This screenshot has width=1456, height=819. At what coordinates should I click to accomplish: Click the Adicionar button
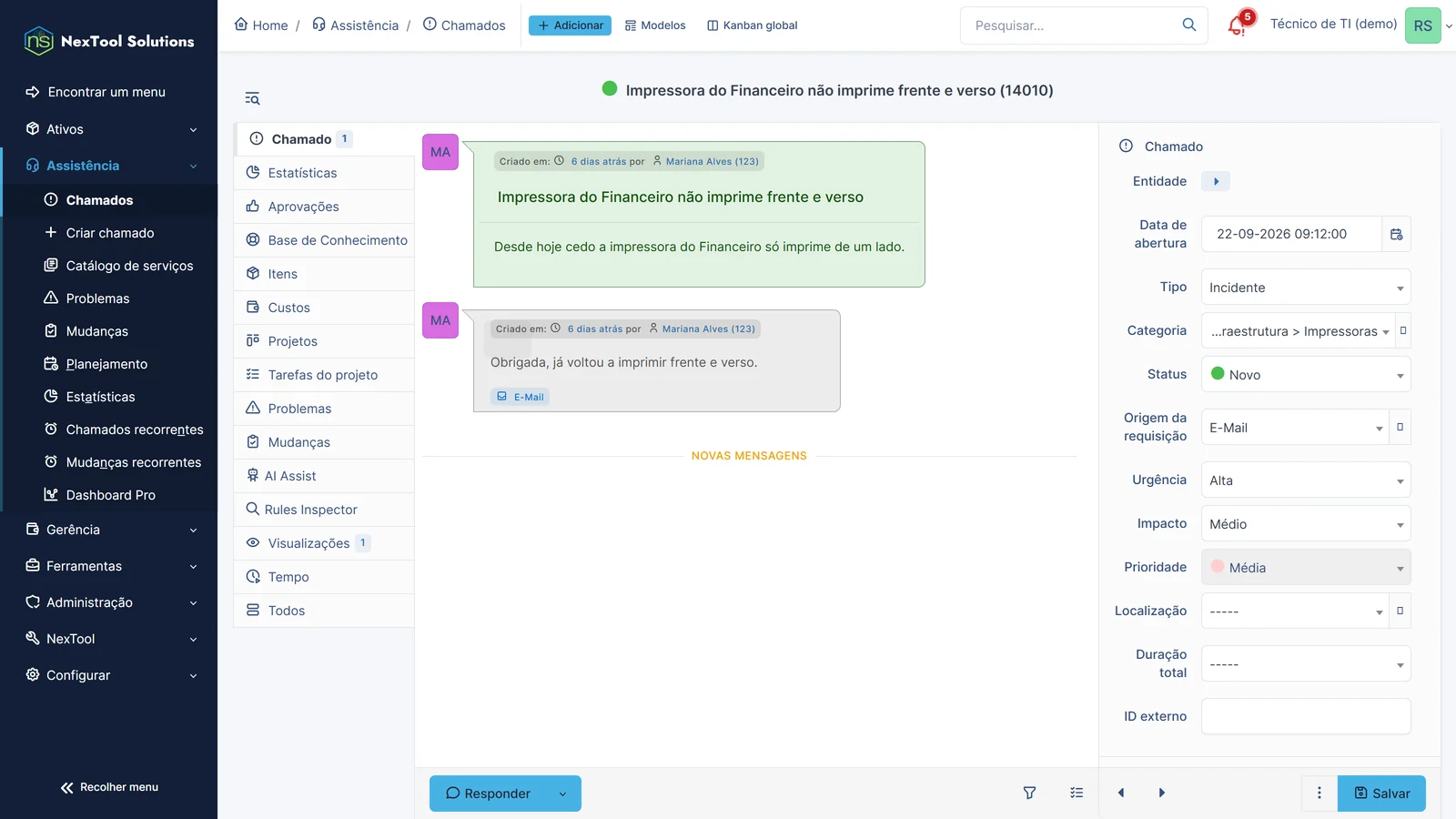[x=570, y=25]
